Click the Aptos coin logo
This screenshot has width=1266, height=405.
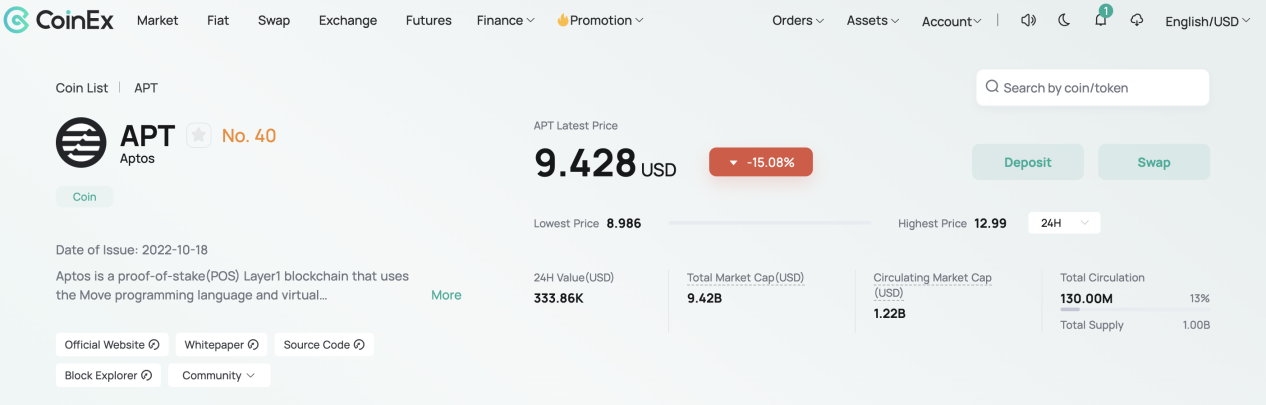[x=81, y=142]
